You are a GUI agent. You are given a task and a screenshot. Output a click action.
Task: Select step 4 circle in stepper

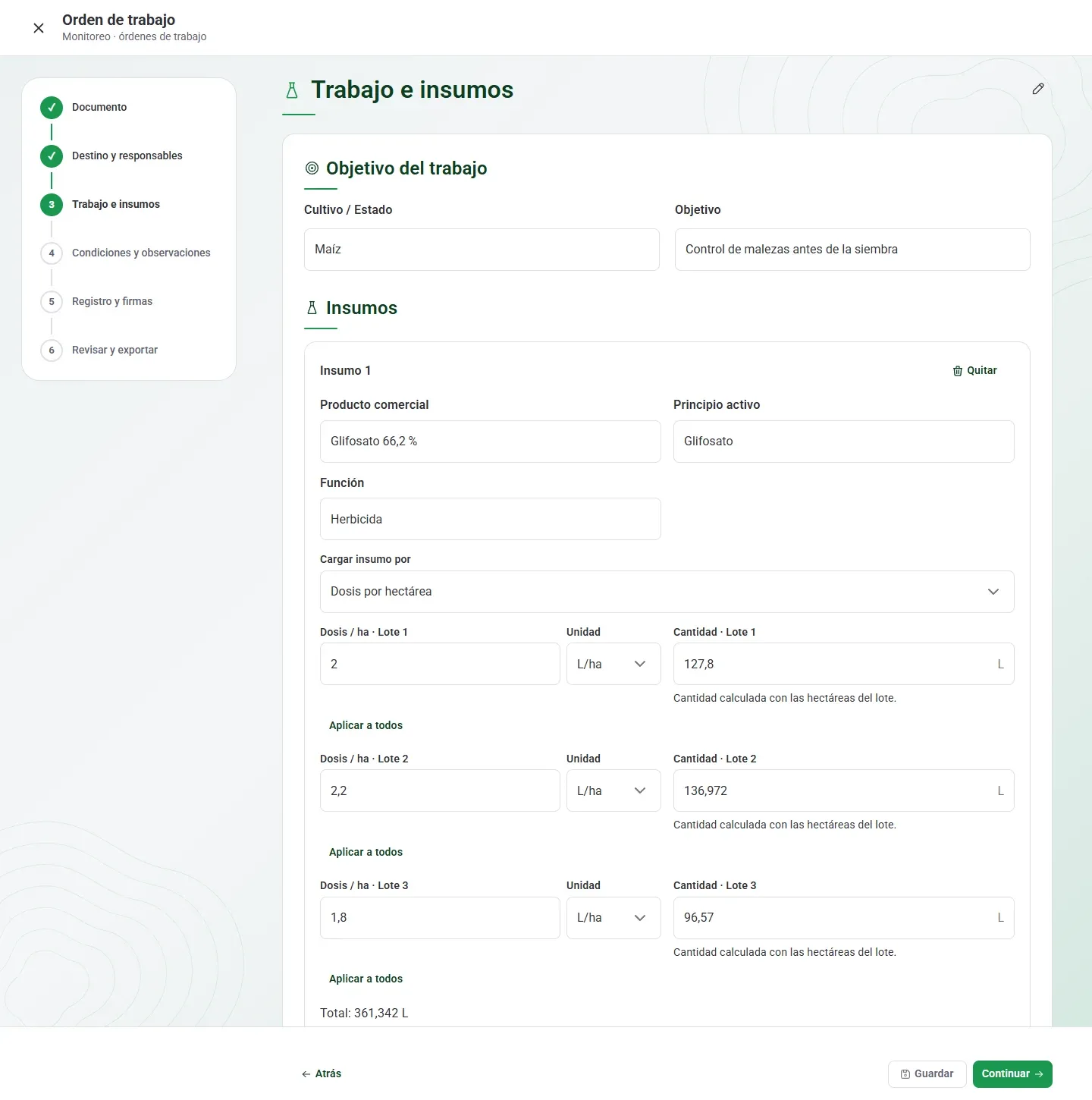[52, 253]
